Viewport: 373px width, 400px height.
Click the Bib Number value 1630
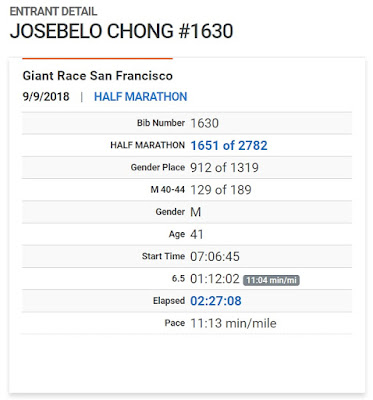coord(204,123)
